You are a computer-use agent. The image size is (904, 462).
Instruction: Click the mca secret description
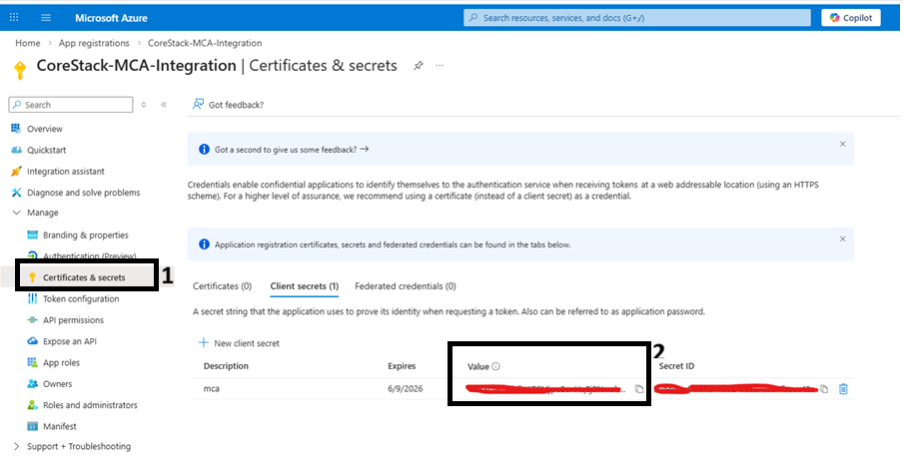point(212,389)
